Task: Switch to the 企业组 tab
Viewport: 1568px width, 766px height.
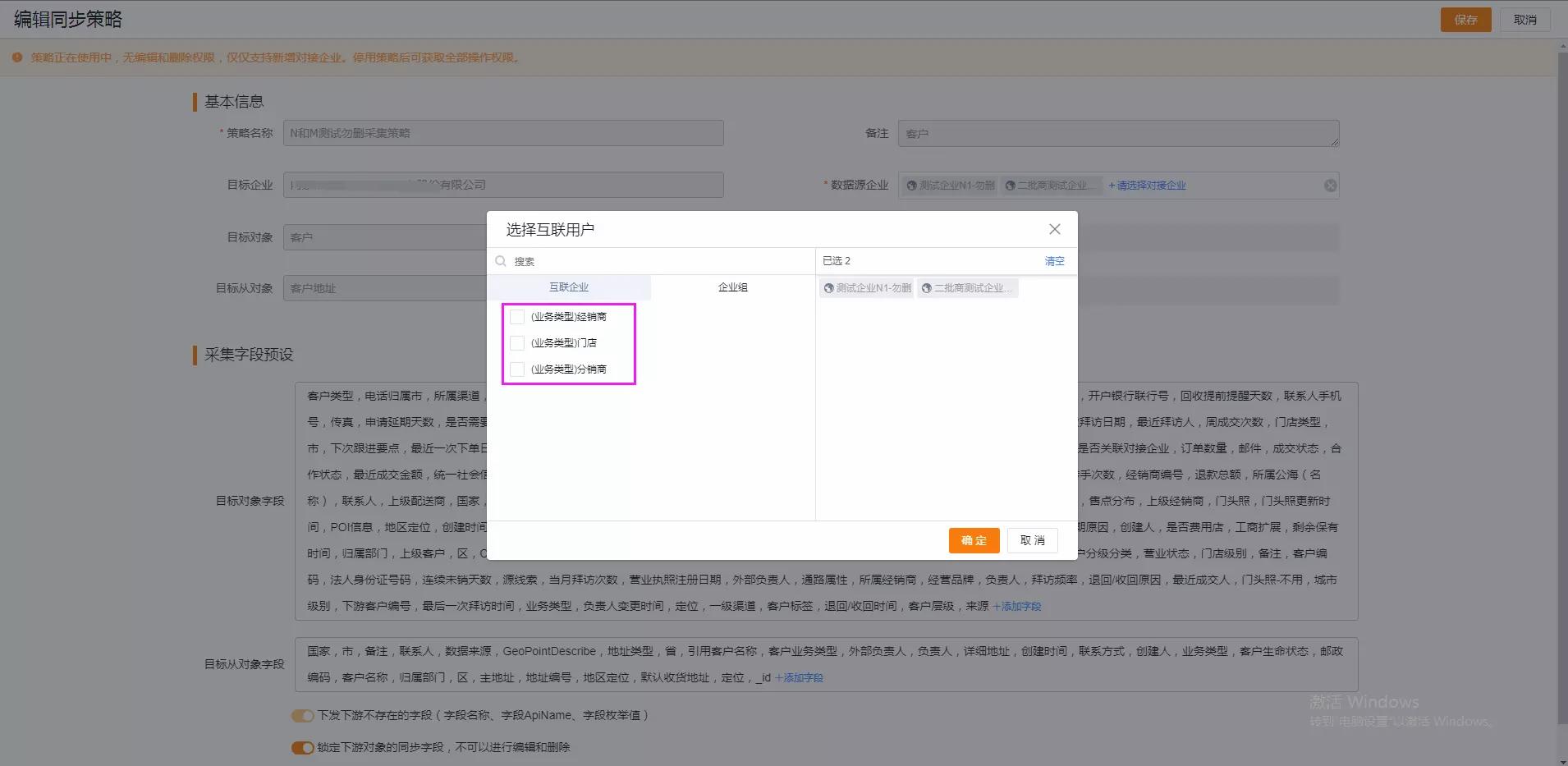Action: (732, 287)
